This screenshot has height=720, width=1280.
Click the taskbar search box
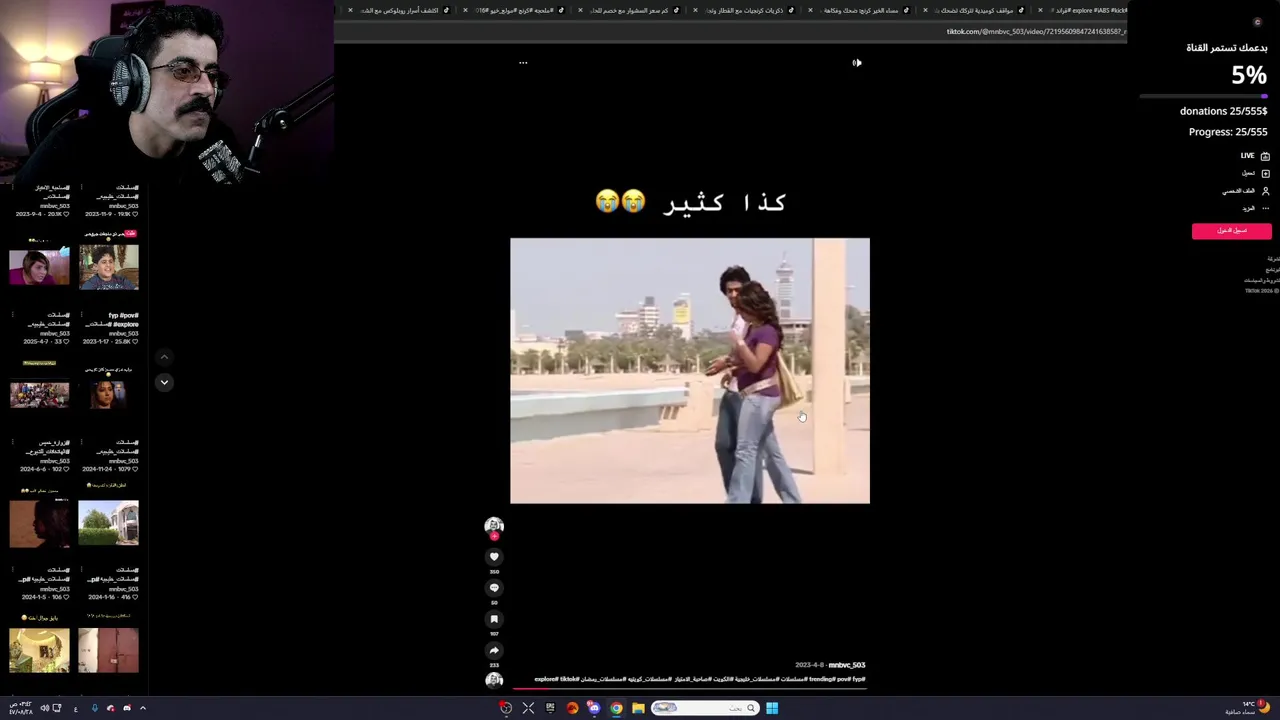(704, 708)
